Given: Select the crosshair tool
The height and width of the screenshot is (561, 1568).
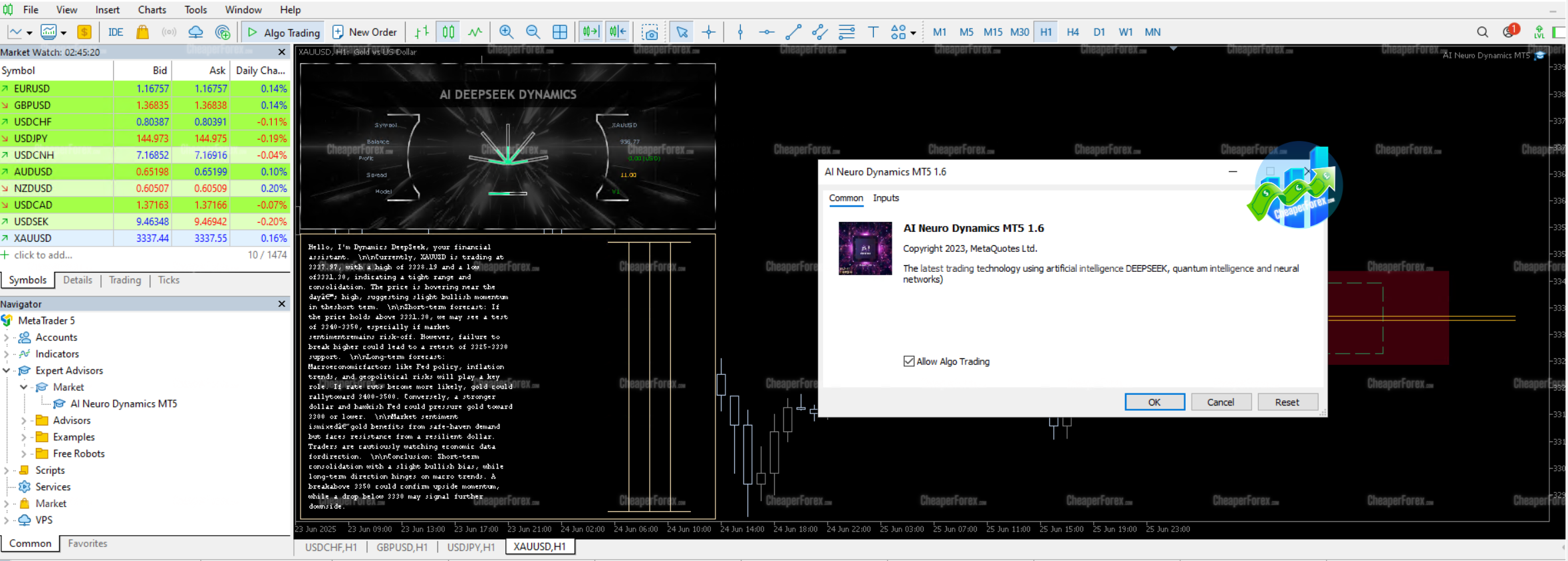Looking at the screenshot, I should [x=709, y=32].
